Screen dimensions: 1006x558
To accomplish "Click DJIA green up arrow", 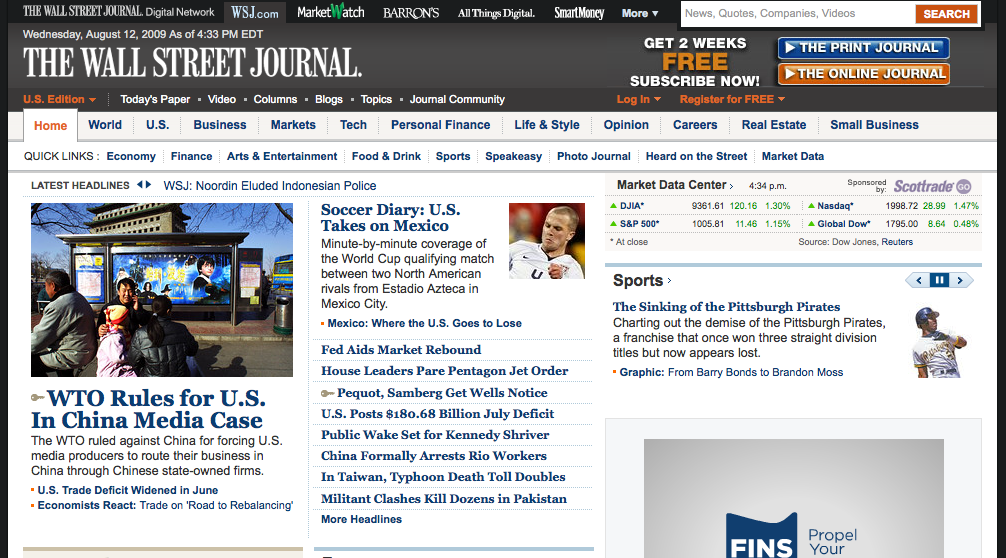I will (613, 206).
